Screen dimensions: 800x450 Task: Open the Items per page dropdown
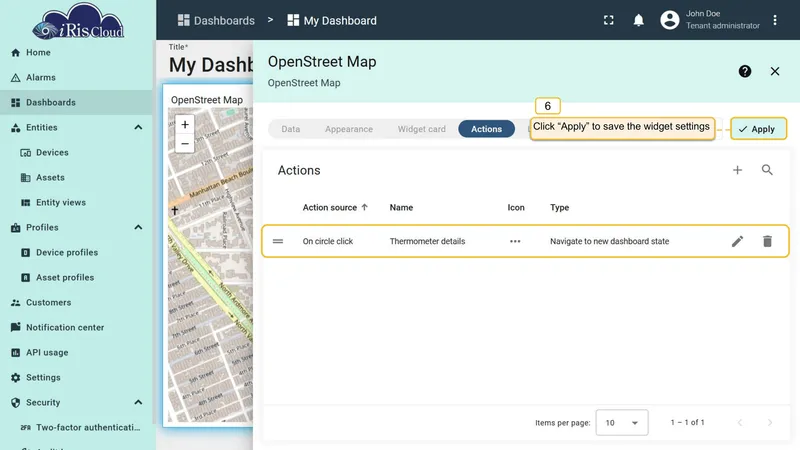(x=622, y=422)
